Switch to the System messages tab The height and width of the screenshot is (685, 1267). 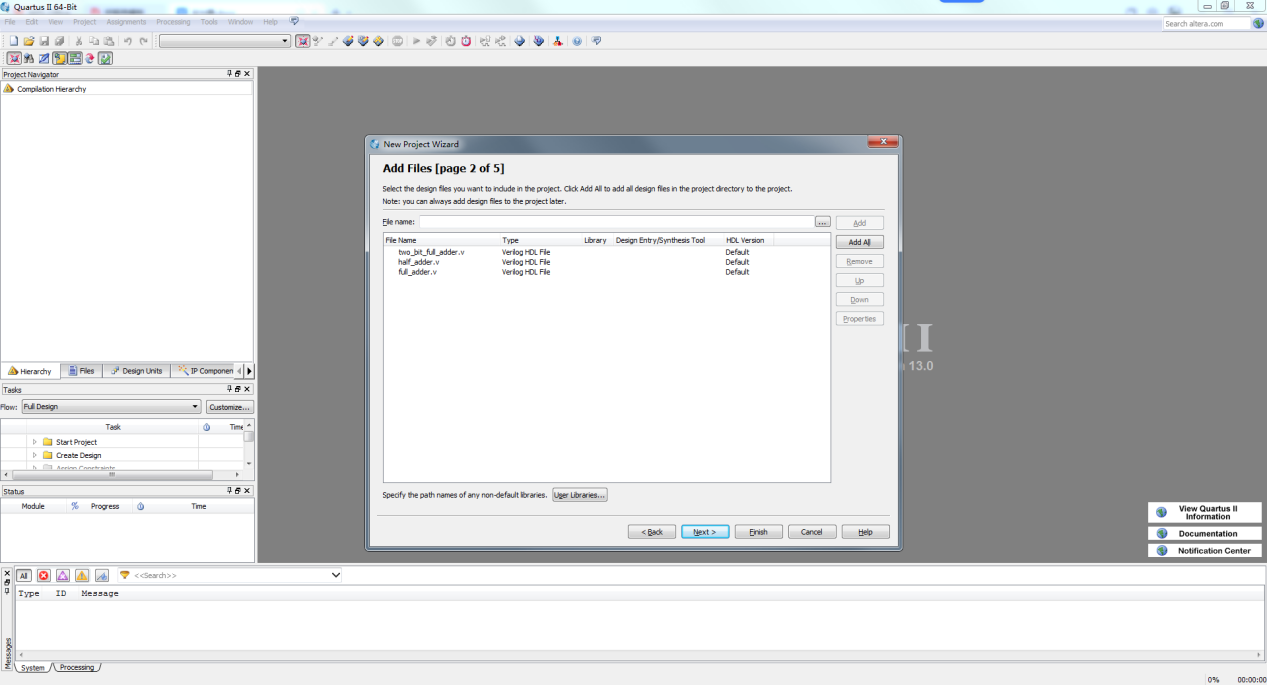pos(32,667)
